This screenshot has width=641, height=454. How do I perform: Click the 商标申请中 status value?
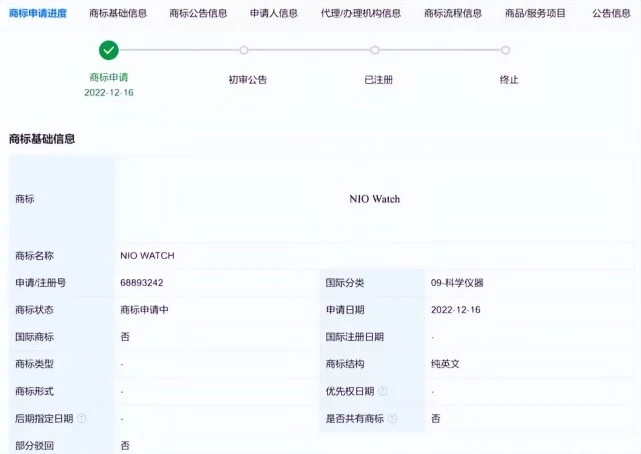tap(144, 310)
